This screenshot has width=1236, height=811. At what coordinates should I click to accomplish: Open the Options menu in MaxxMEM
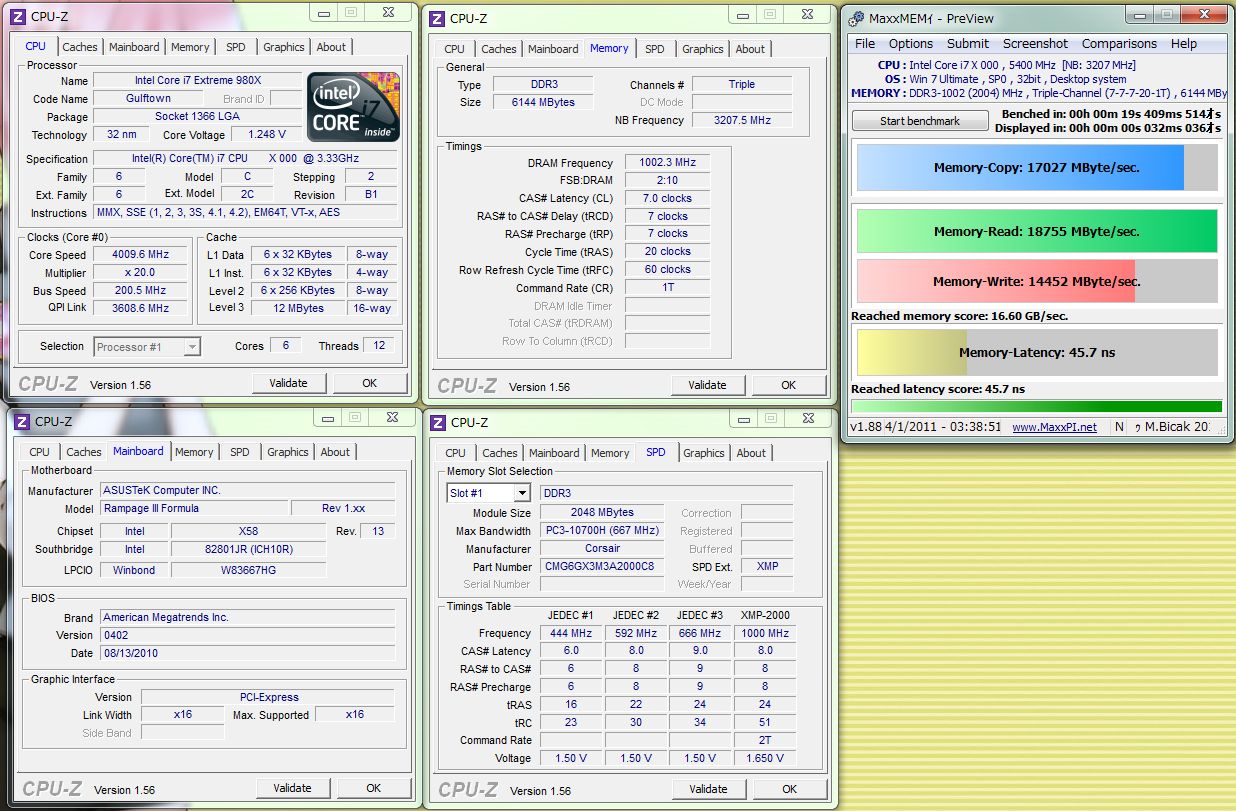[911, 44]
